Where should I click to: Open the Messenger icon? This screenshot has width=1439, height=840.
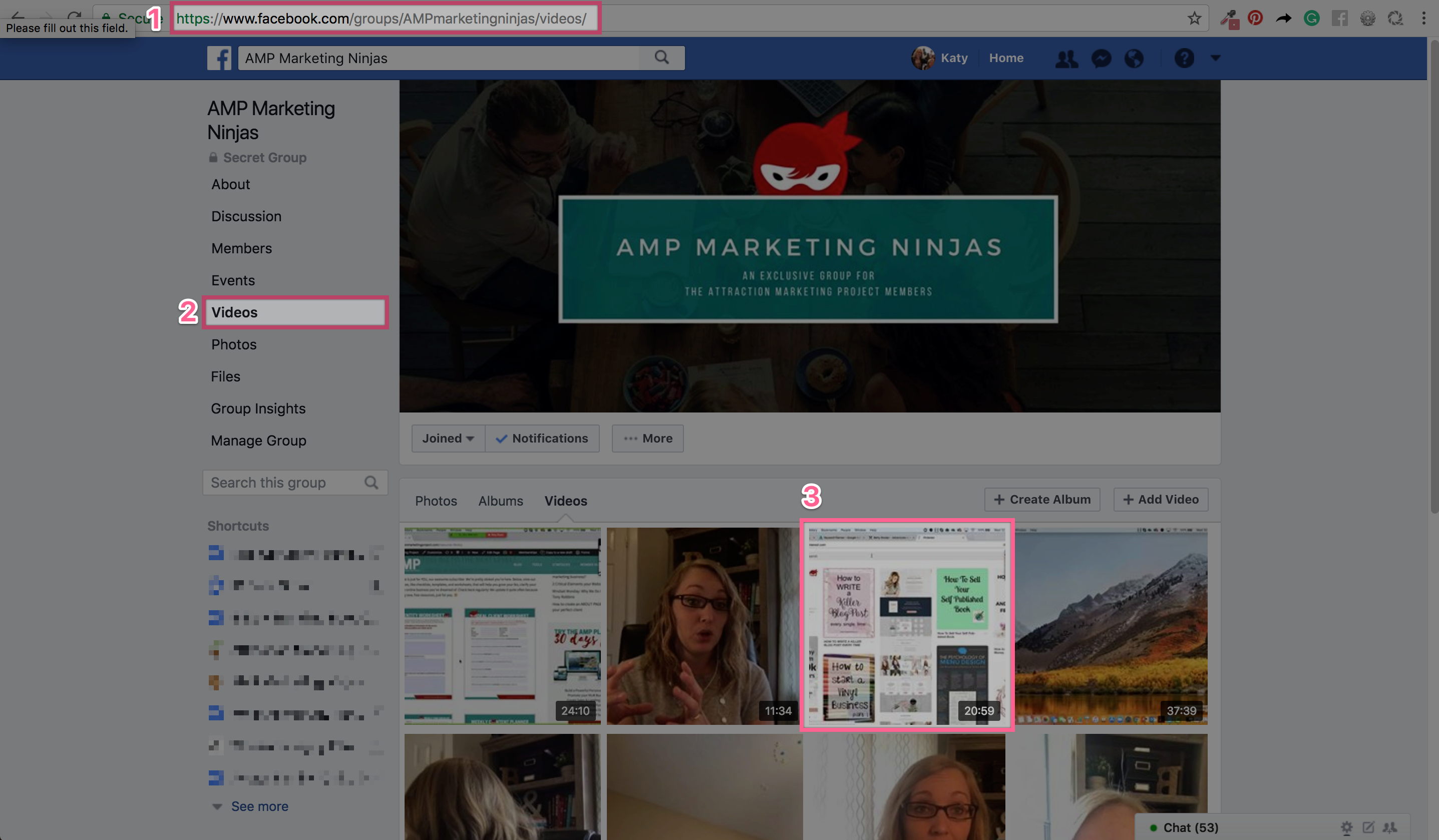1101,58
